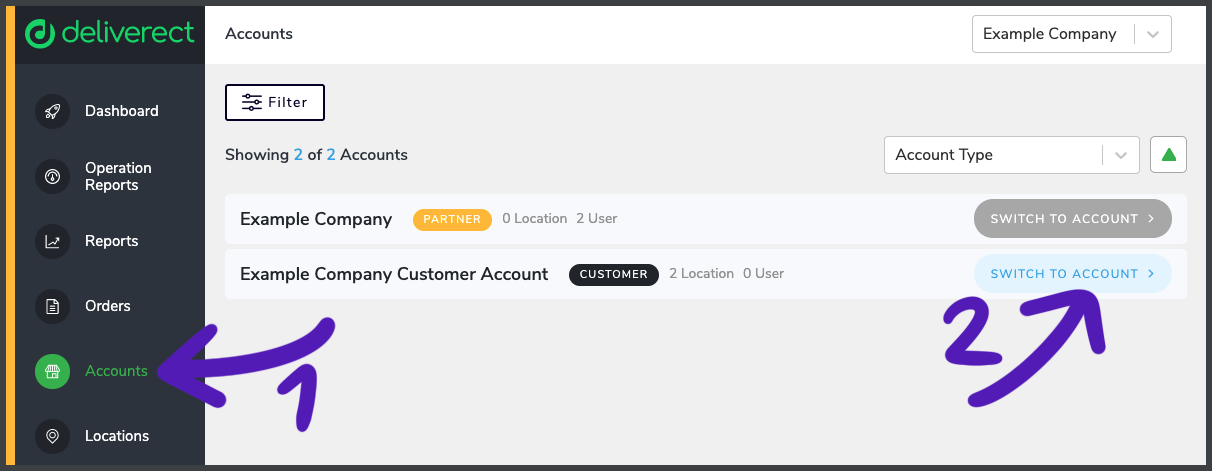The image size is (1212, 471).
Task: Open the Account Type sort dropdown
Action: pyautogui.click(x=1012, y=155)
